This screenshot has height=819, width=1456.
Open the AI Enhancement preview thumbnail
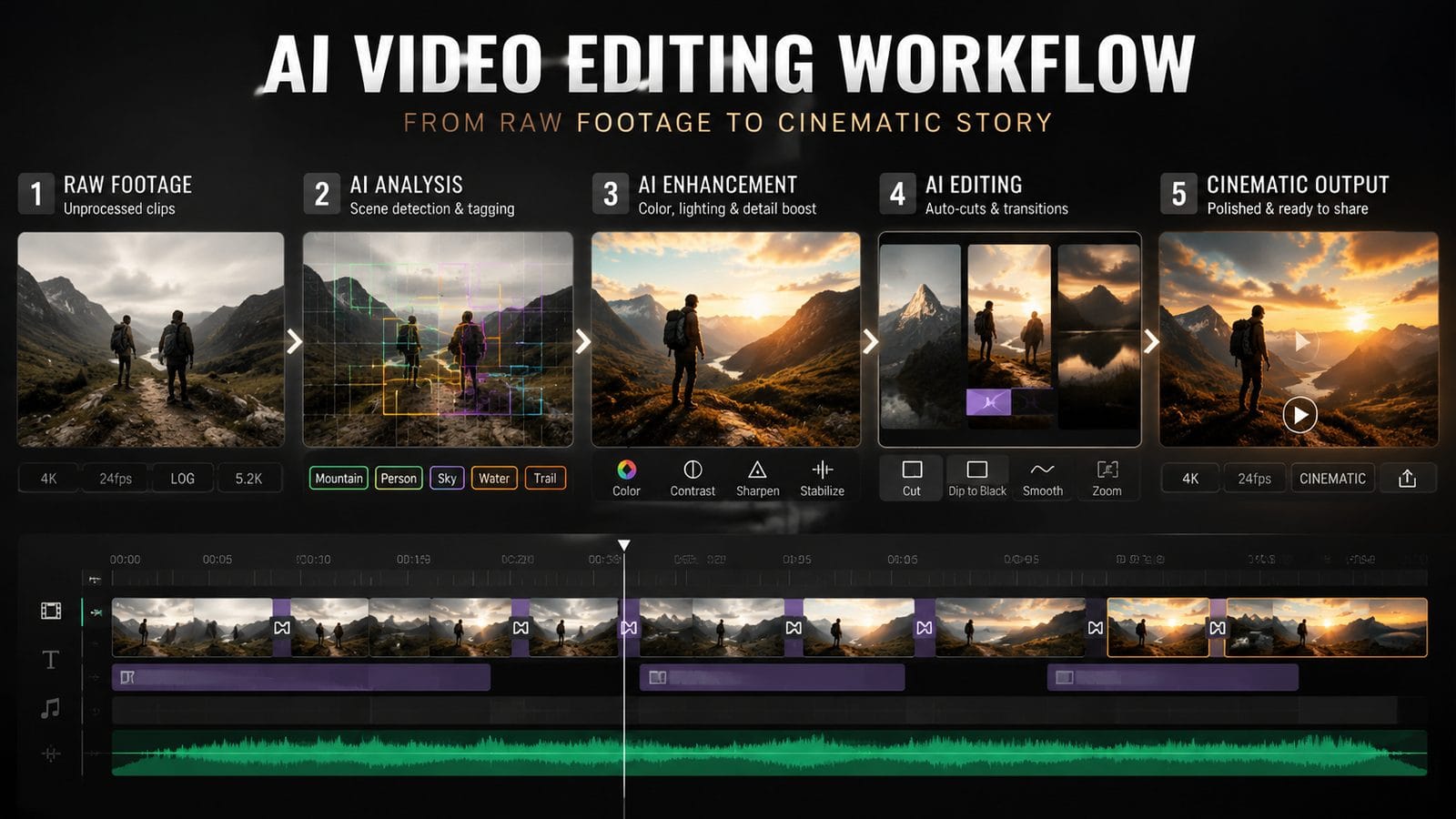click(x=725, y=339)
